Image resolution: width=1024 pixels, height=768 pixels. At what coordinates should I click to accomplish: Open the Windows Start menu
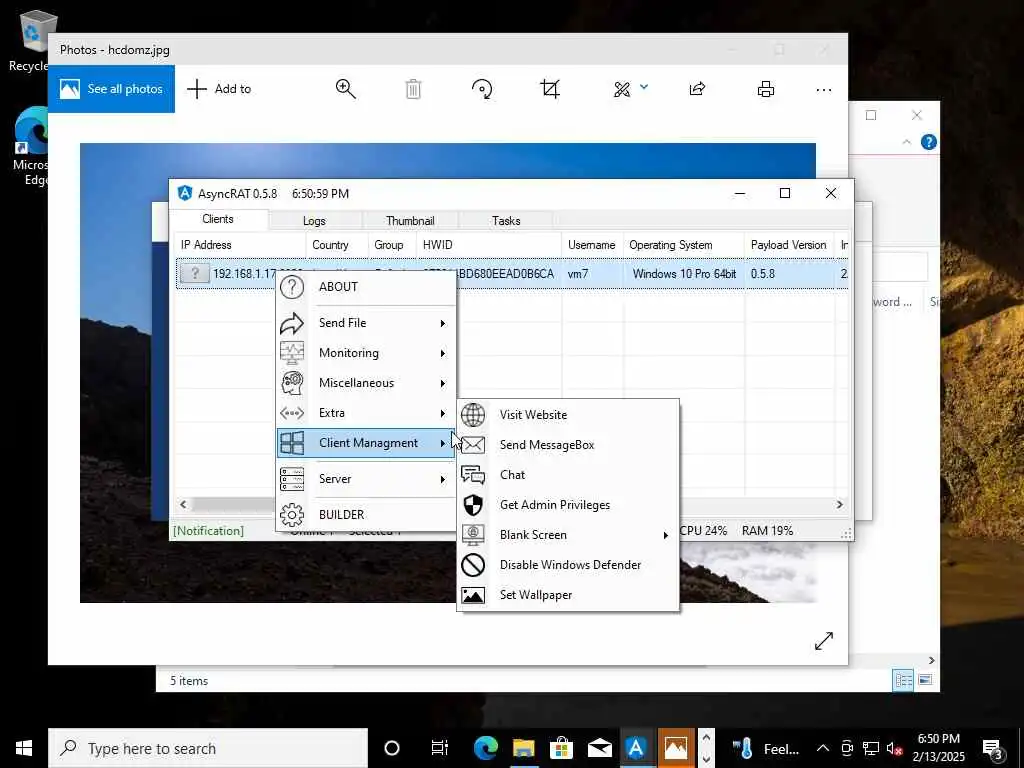click(24, 748)
